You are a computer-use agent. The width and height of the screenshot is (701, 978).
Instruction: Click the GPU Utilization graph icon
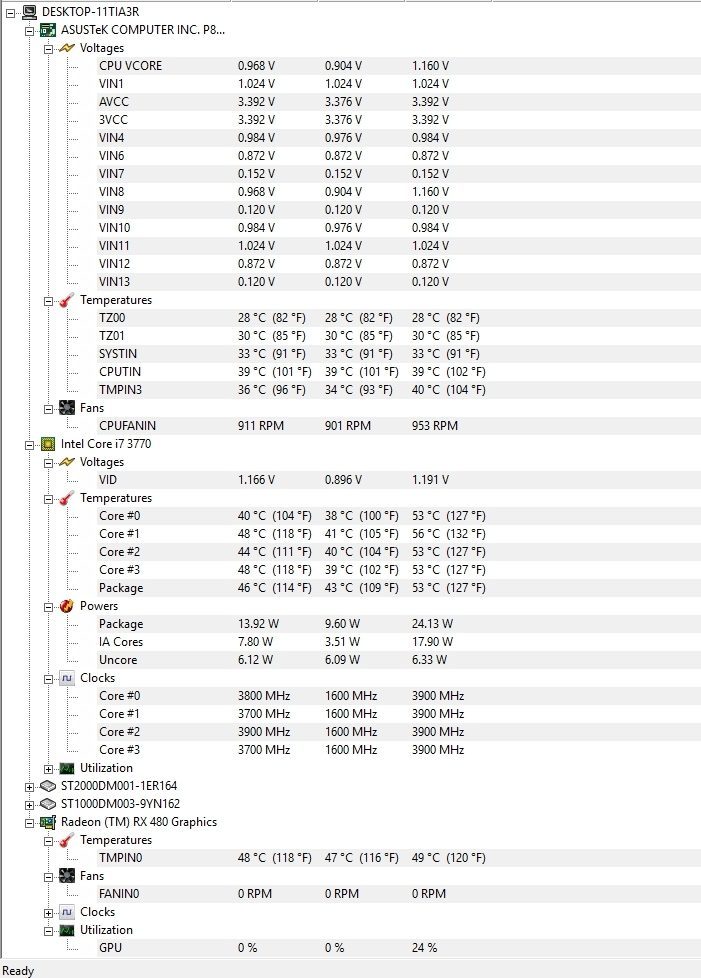pos(67,930)
